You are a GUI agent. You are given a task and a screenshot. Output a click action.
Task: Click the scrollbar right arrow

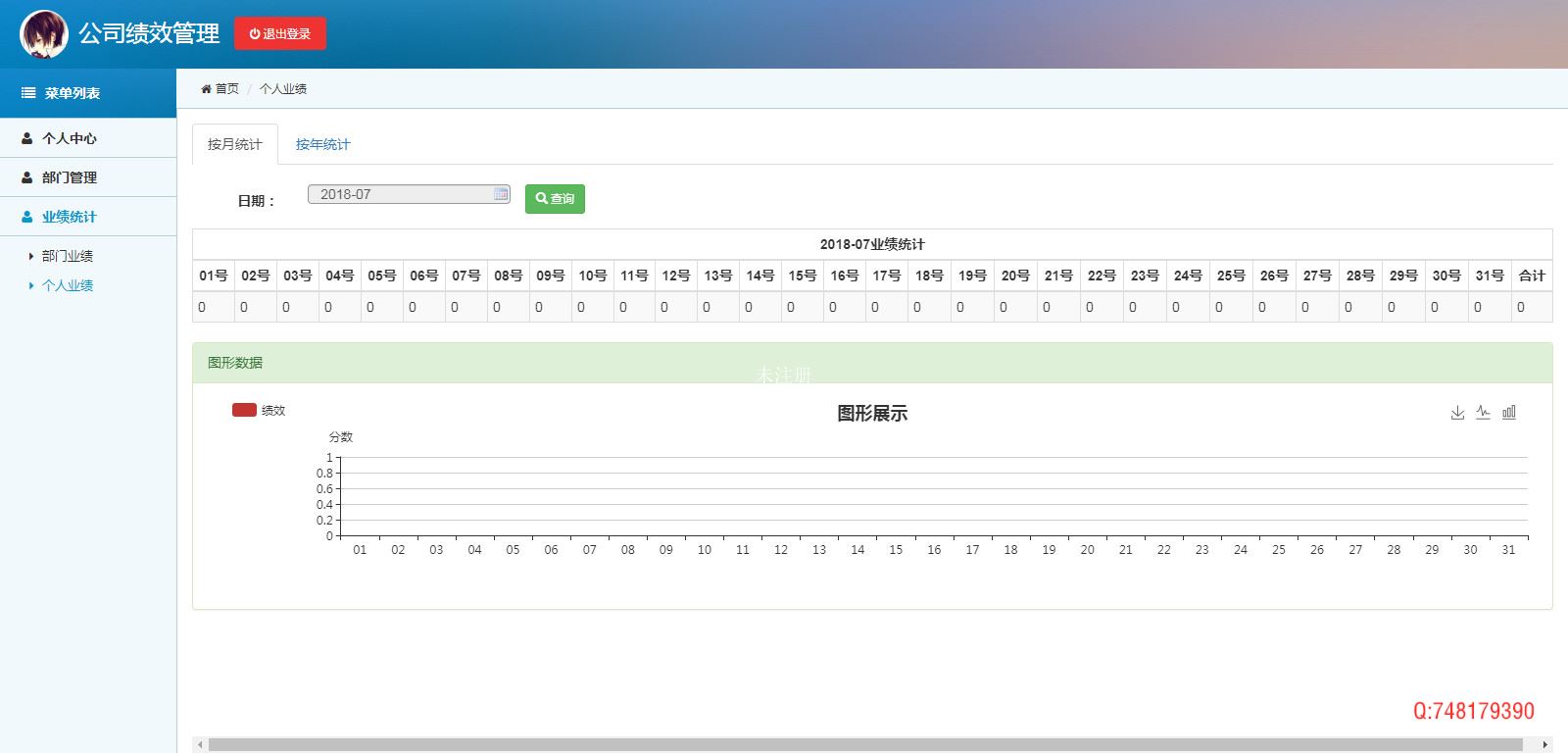pyautogui.click(x=1545, y=745)
